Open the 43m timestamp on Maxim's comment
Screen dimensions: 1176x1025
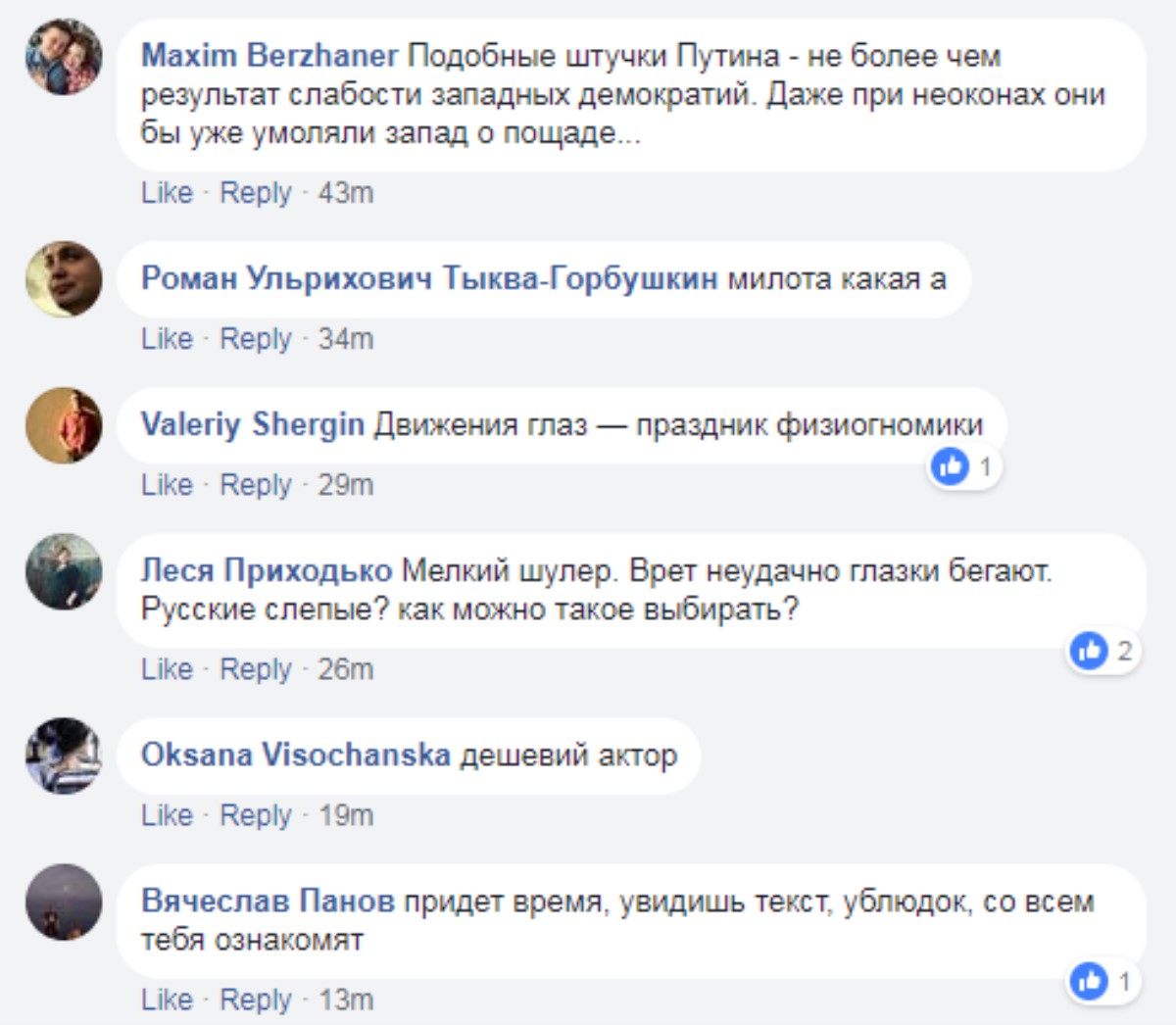346,193
